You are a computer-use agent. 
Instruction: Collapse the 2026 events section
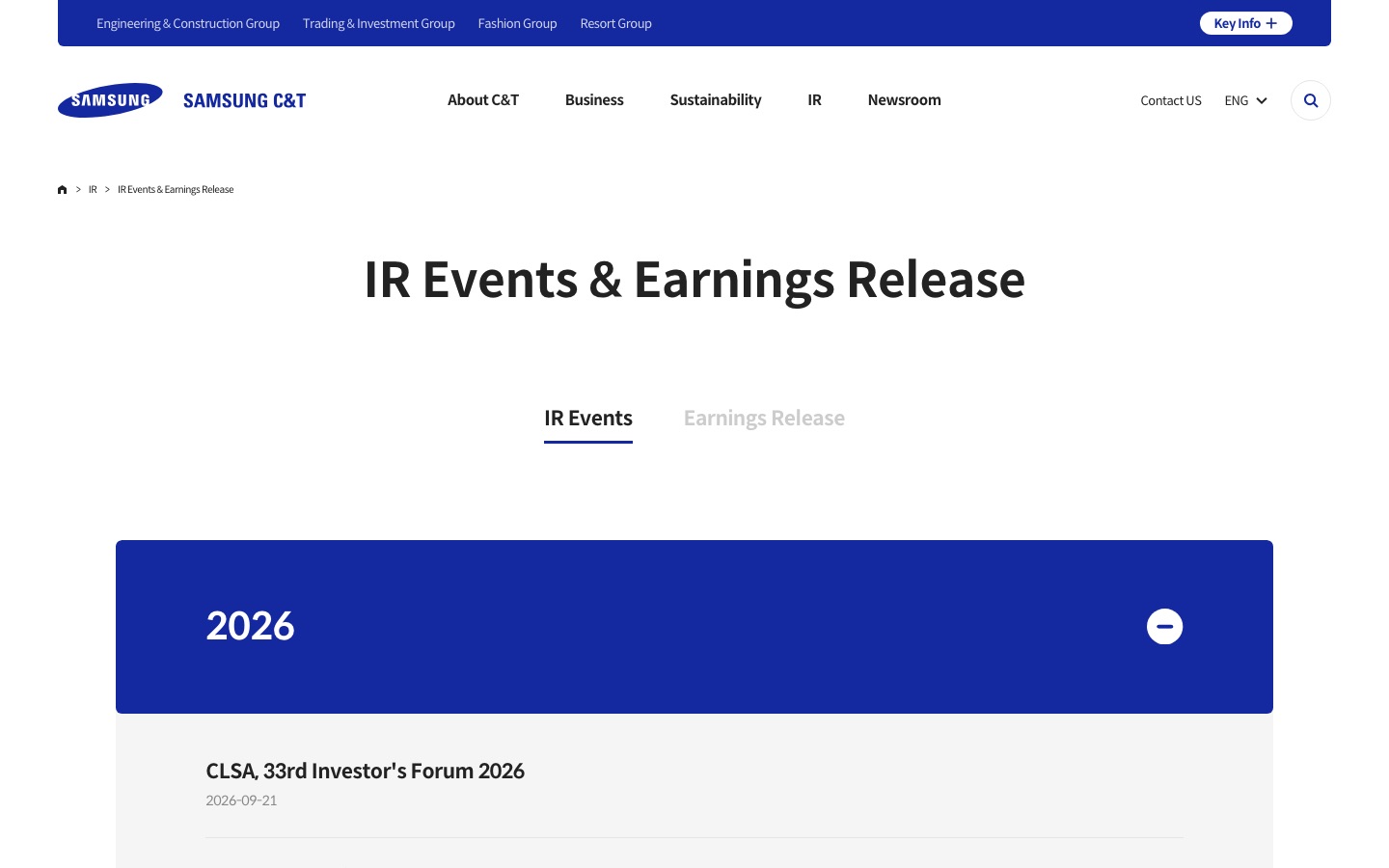1164,627
